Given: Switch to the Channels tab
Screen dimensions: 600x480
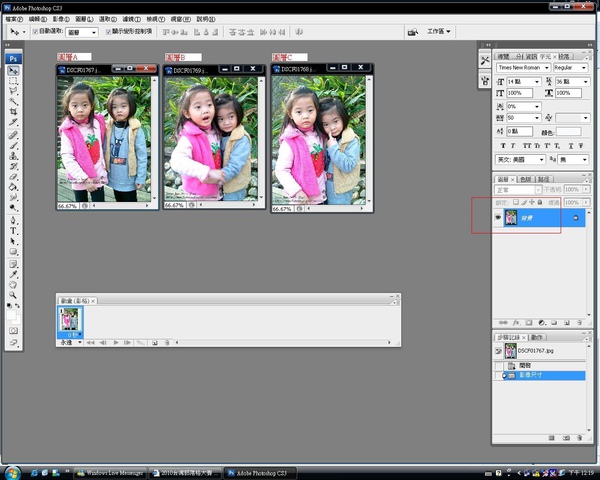Looking at the screenshot, I should (526, 179).
